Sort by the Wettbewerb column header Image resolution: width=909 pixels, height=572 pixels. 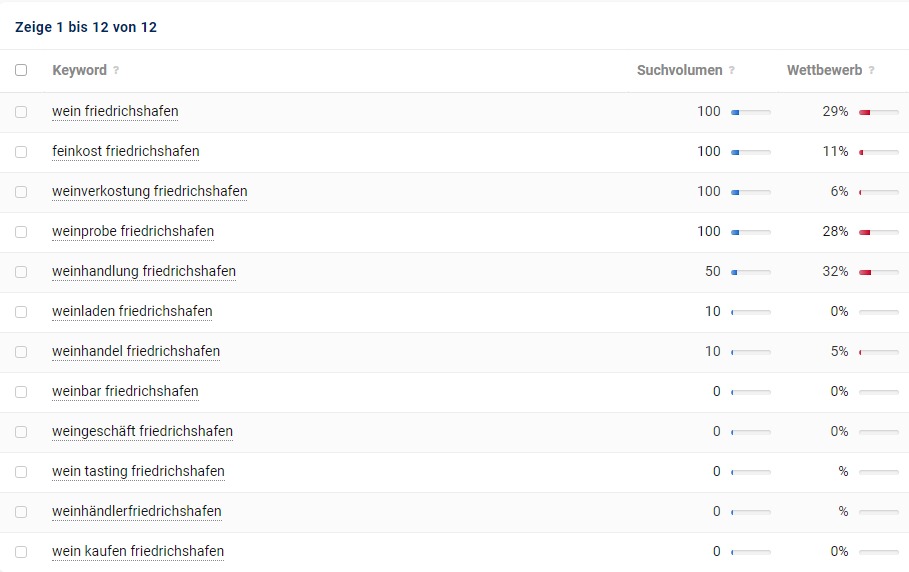[x=824, y=71]
